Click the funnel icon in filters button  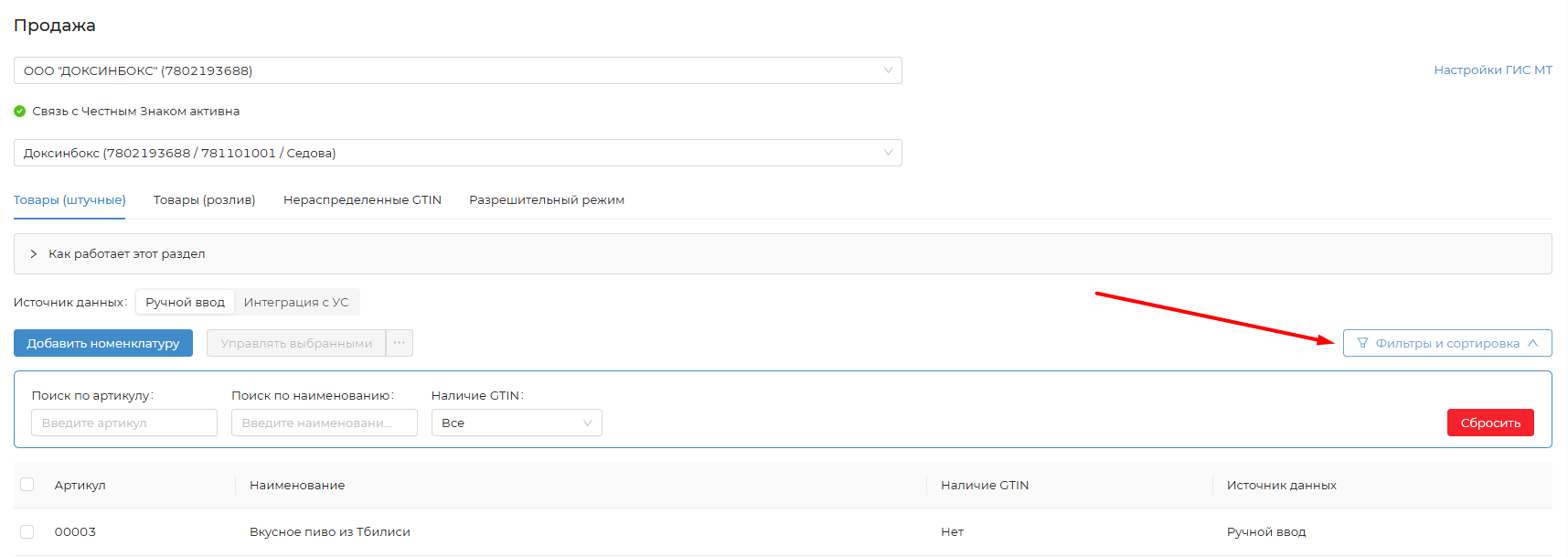(1362, 343)
